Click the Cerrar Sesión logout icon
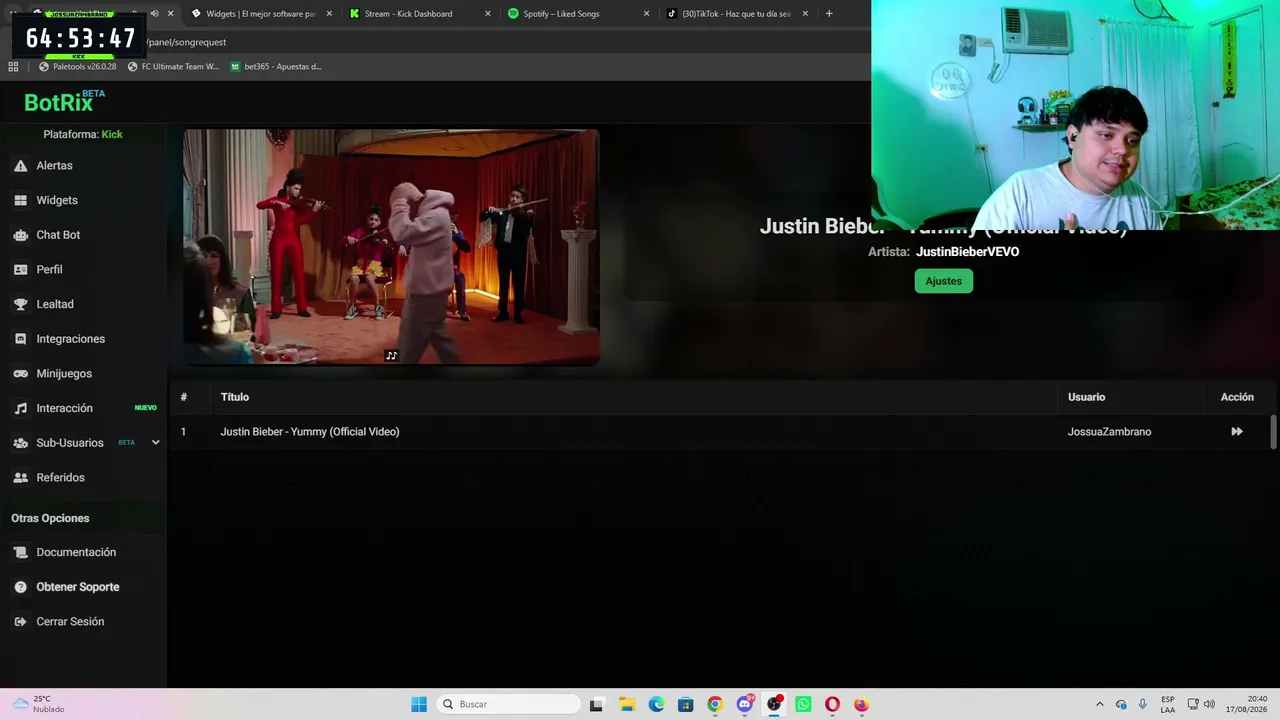Screen dimensions: 1280x720 pos(20,621)
